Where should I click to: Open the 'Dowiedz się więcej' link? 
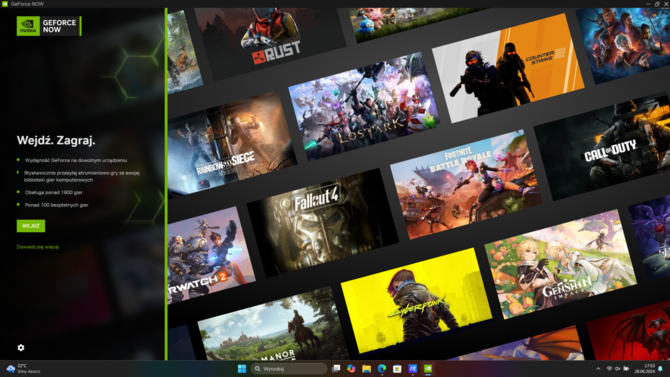pyautogui.click(x=38, y=247)
